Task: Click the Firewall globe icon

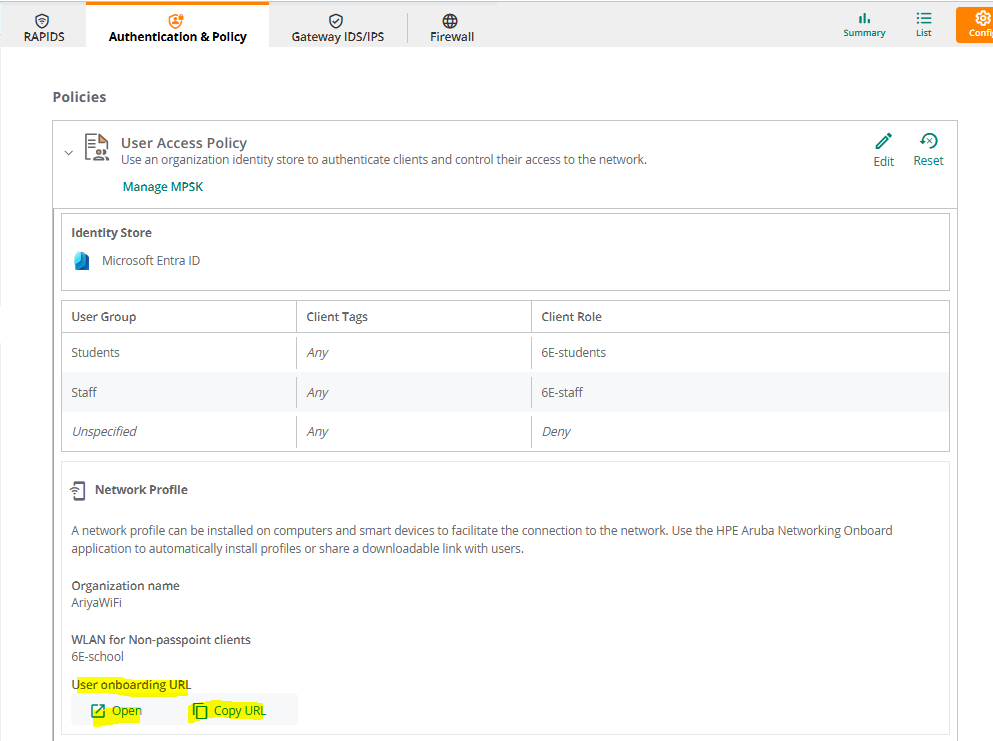Action: coord(450,21)
